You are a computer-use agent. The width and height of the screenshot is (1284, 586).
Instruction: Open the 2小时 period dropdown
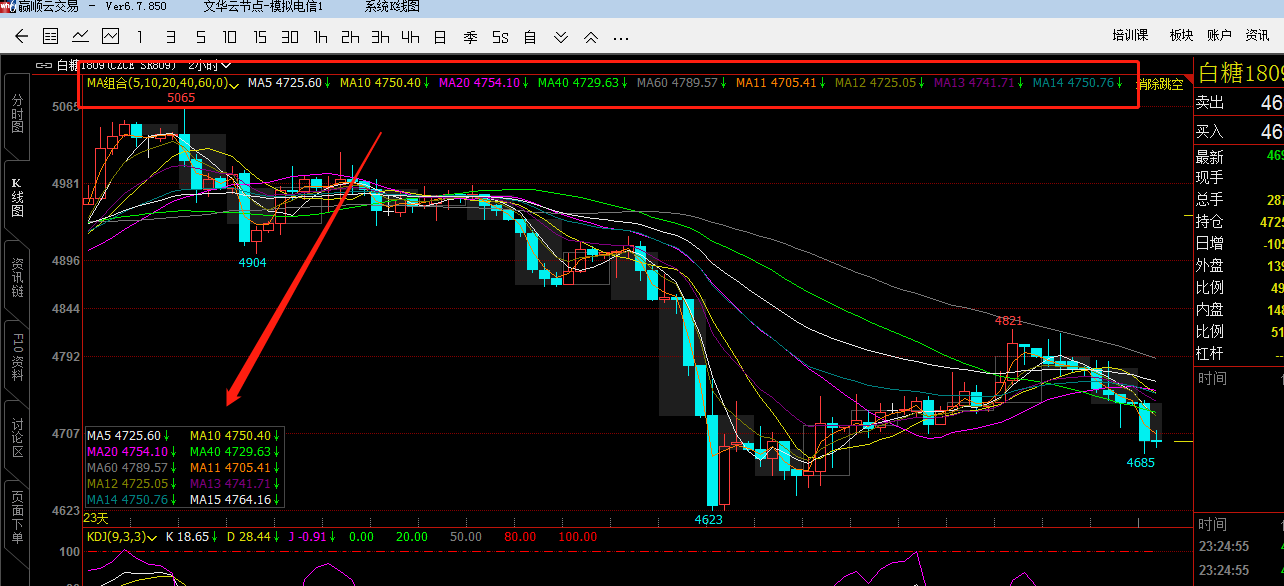[x=225, y=65]
